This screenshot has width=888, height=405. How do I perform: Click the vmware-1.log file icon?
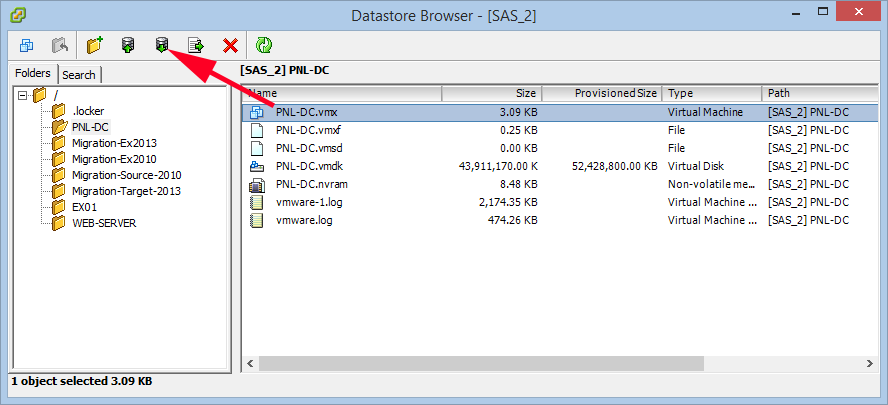click(x=257, y=202)
